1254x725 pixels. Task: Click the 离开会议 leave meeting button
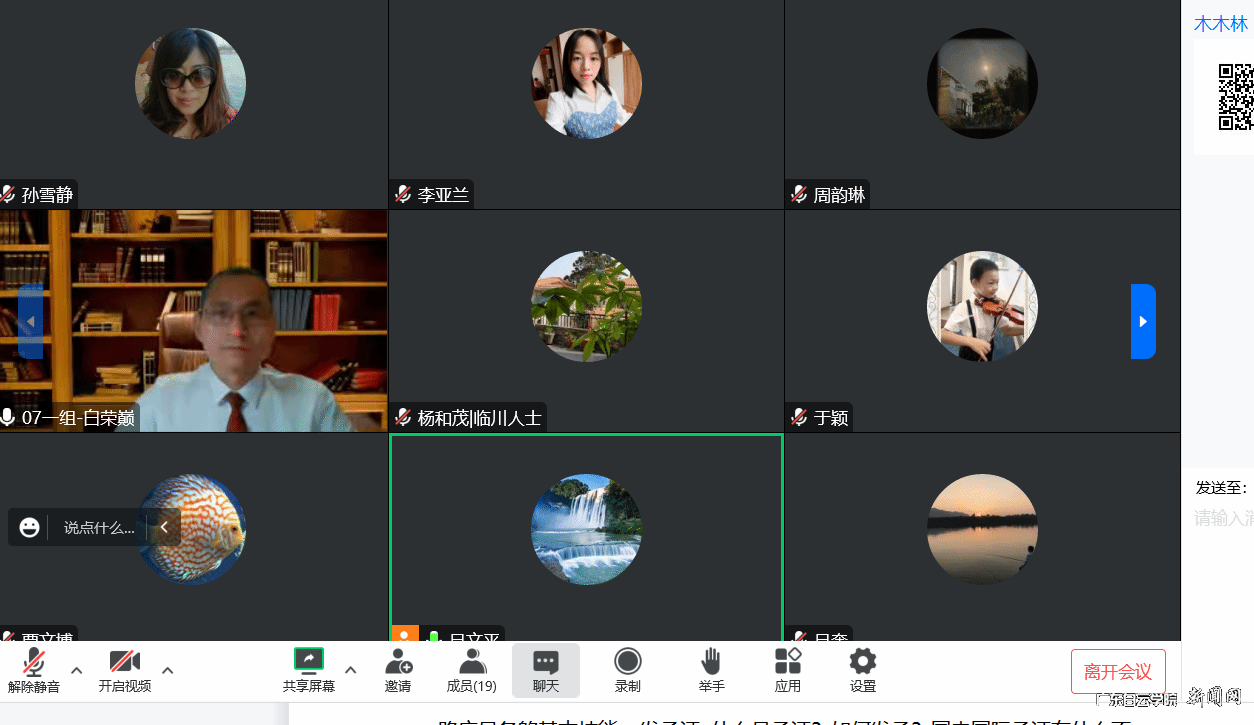[1117, 672]
